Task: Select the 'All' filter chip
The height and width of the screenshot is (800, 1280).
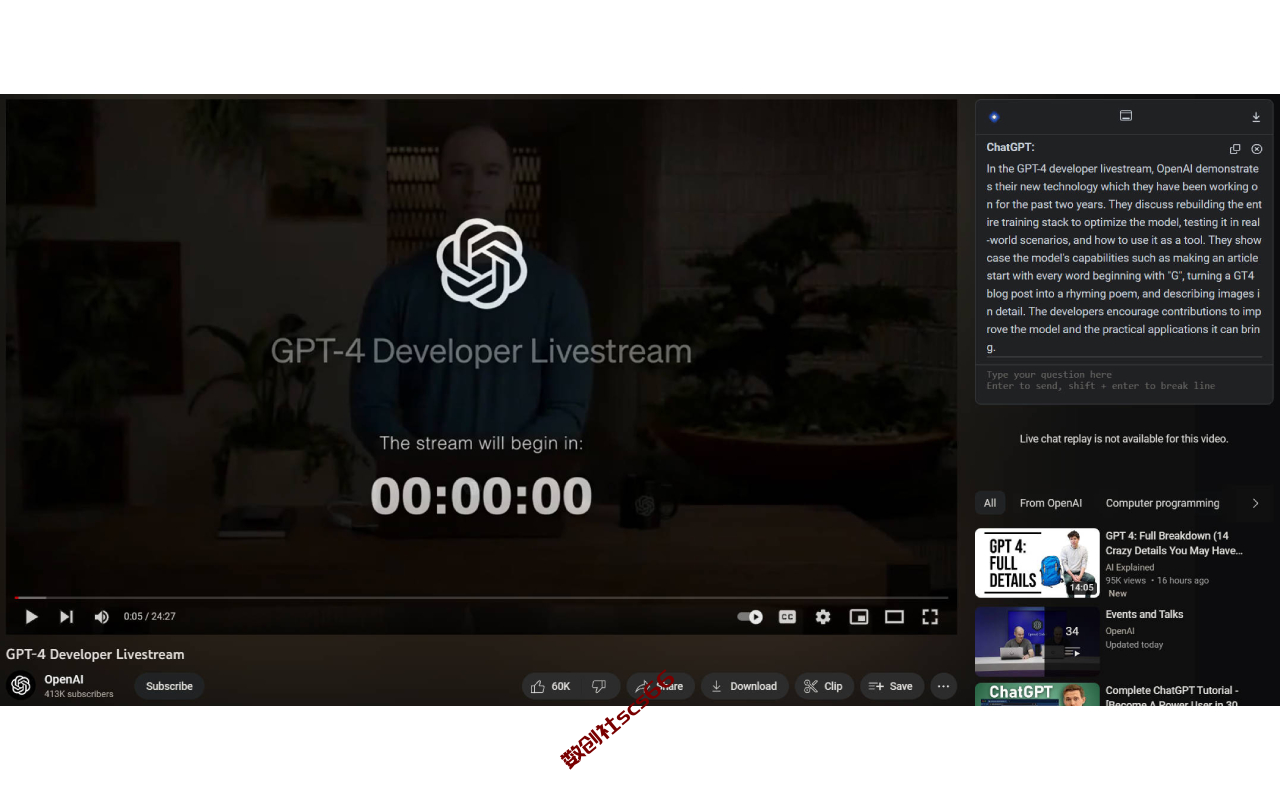Action: tap(990, 503)
